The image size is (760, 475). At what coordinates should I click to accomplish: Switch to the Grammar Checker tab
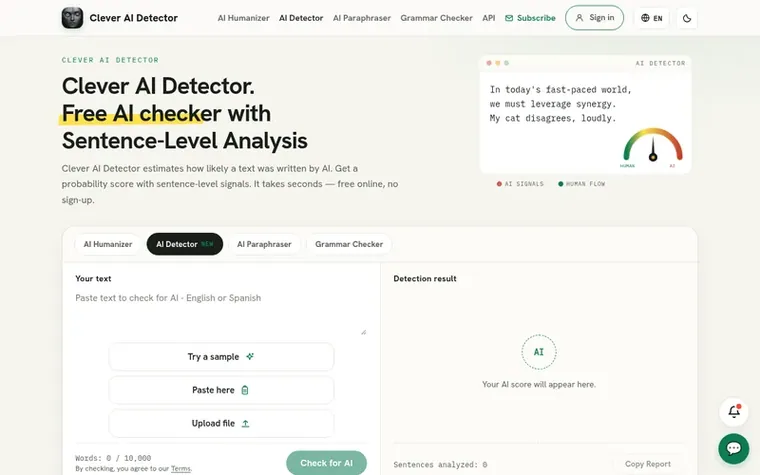(x=349, y=244)
